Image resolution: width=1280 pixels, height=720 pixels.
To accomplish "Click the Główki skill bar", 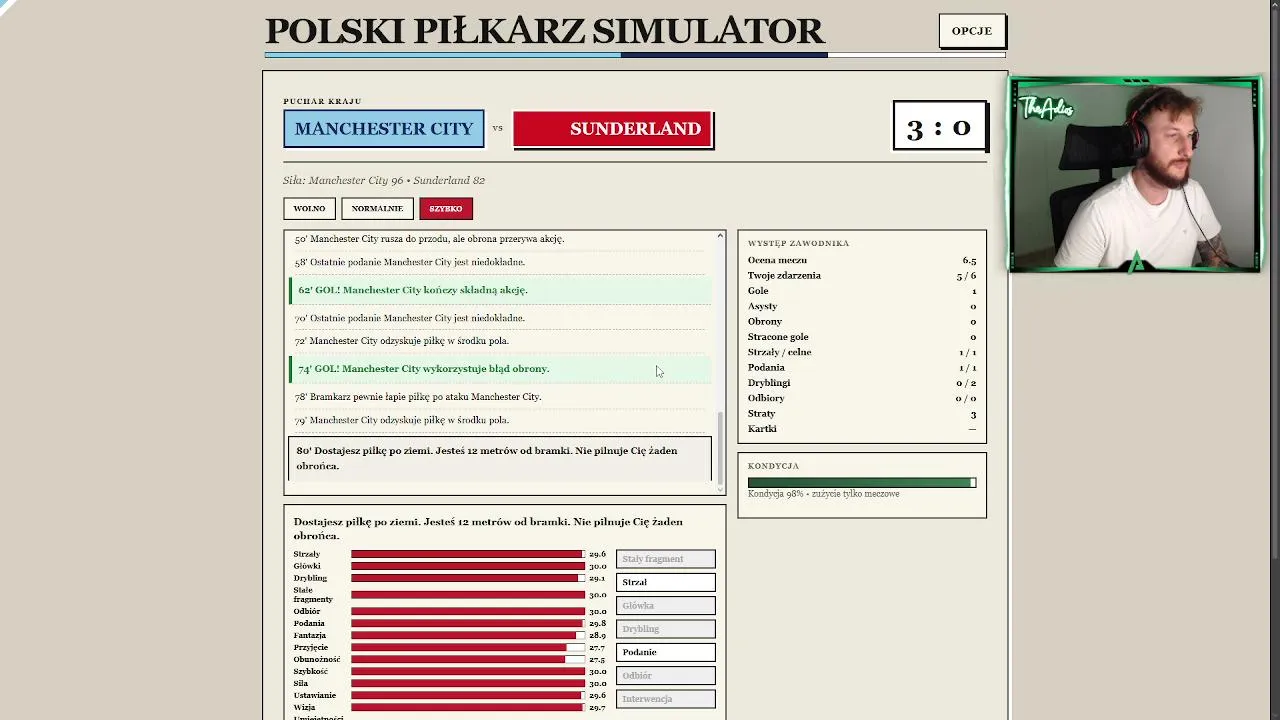I will coord(468,566).
